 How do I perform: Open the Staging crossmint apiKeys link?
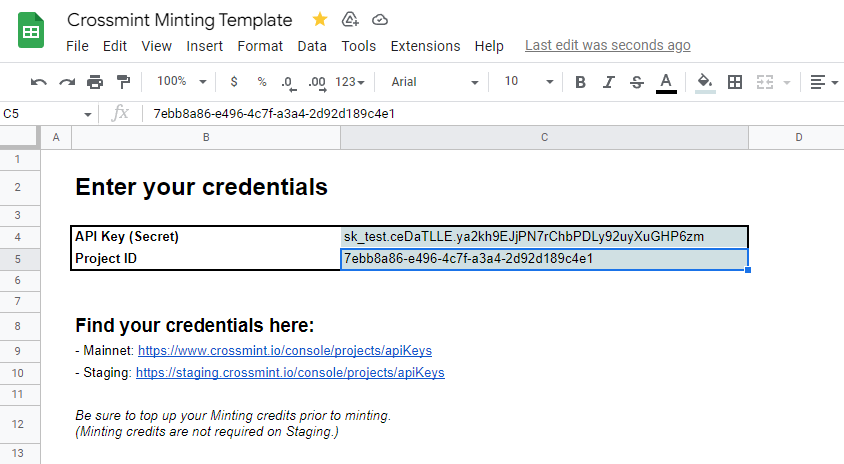[290, 372]
